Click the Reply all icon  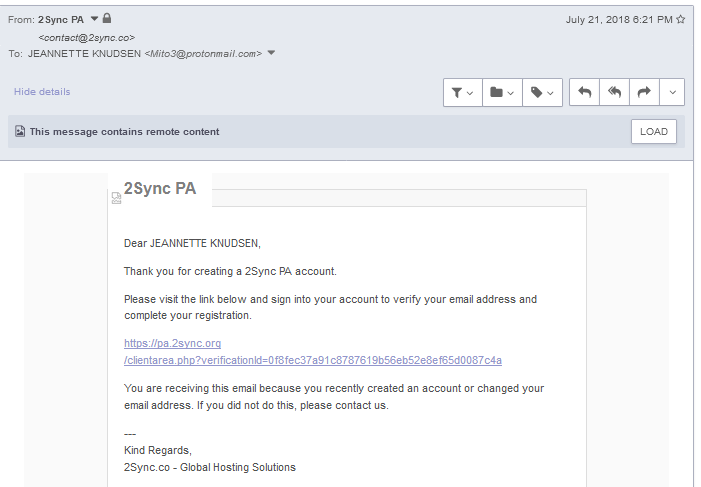click(614, 92)
